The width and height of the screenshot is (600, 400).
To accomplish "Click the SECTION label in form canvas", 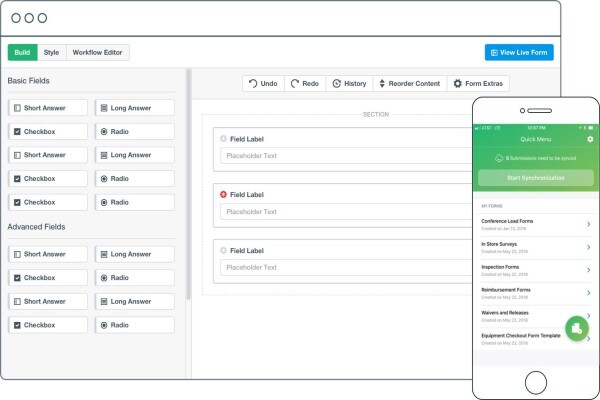I will [376, 114].
